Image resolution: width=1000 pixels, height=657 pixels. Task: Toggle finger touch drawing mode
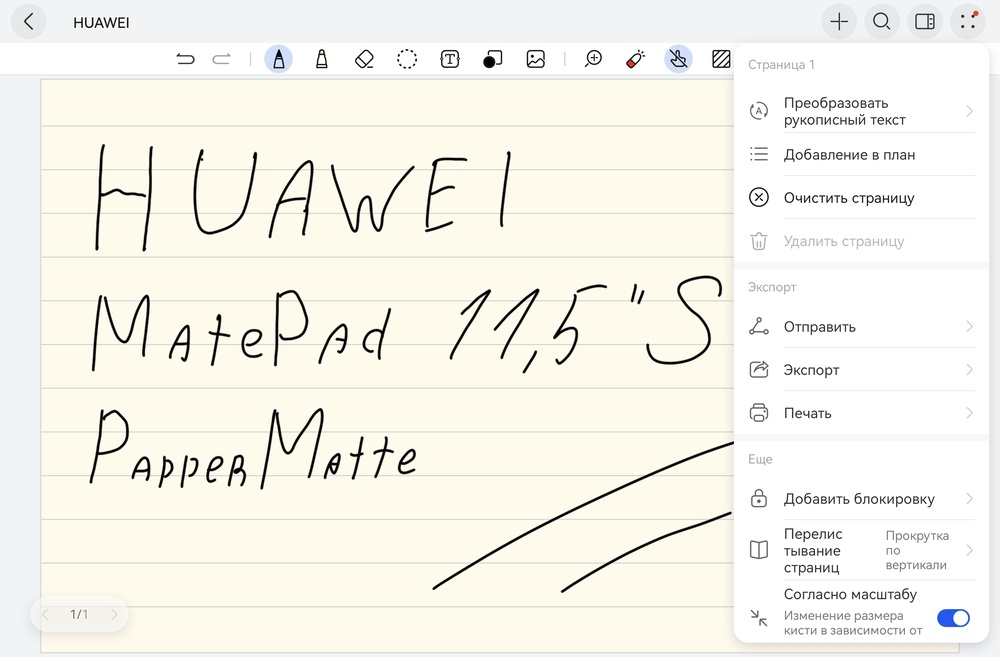678,59
